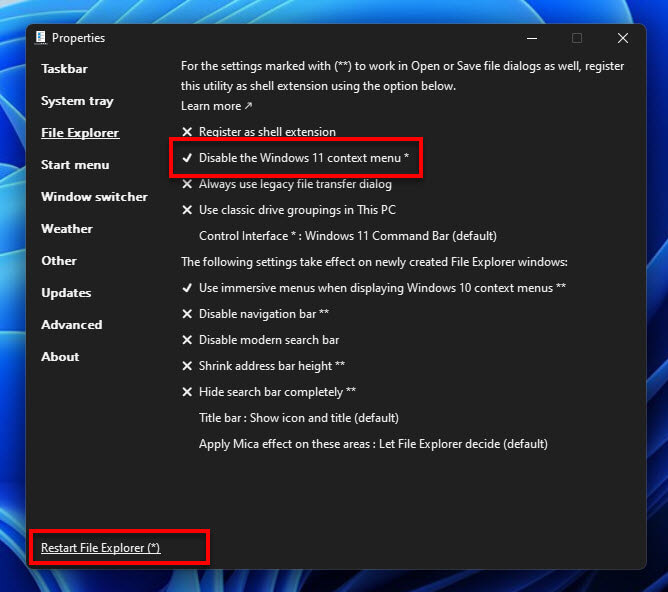
Task: Toggle Disable the Windows 11 context menu
Action: 295,158
